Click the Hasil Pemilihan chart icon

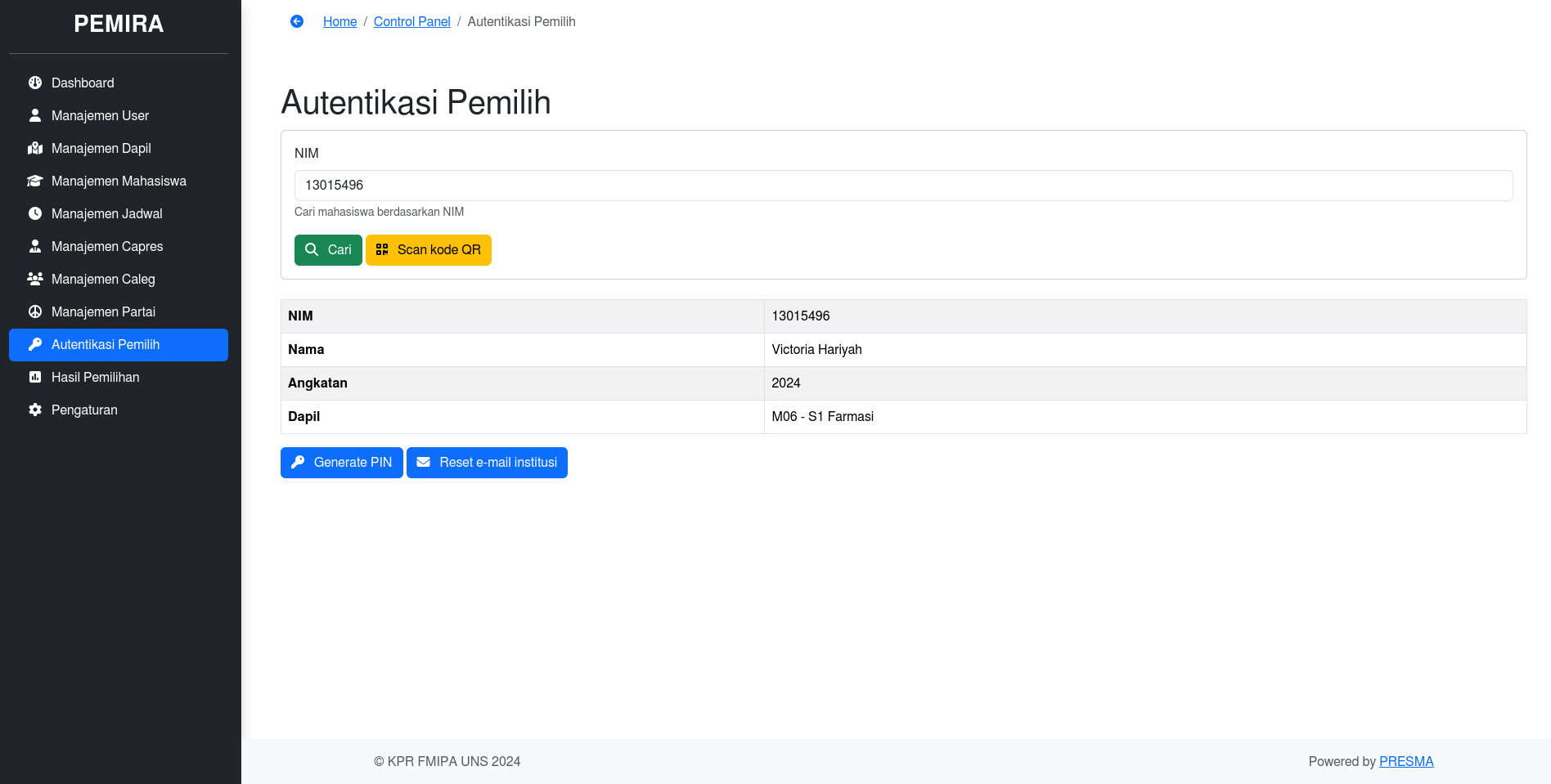(x=35, y=377)
